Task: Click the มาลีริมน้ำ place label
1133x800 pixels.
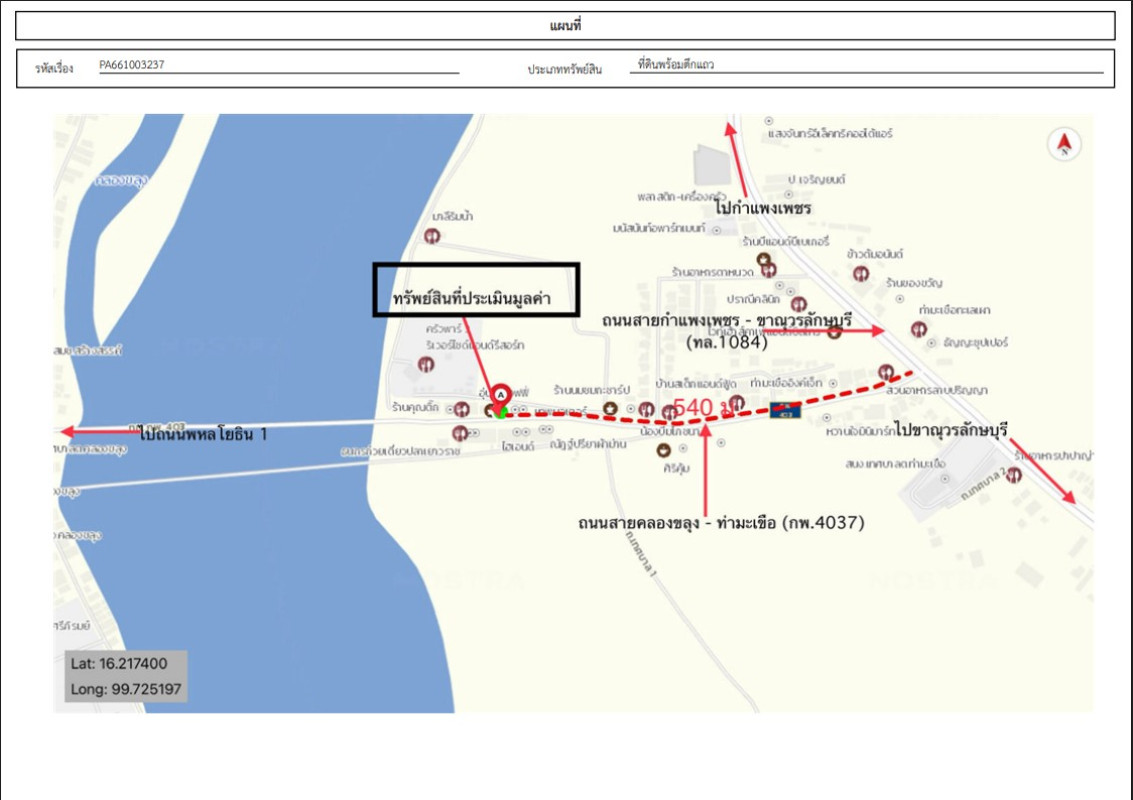Action: pyautogui.click(x=453, y=216)
